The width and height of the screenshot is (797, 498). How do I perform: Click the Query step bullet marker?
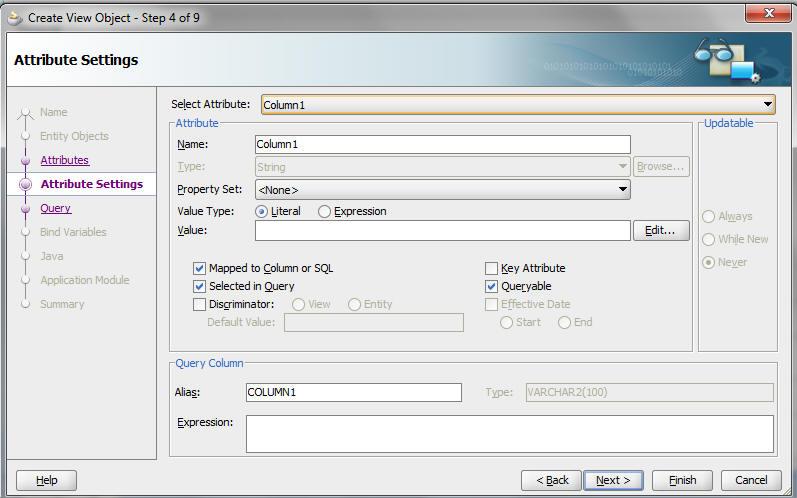[25, 209]
